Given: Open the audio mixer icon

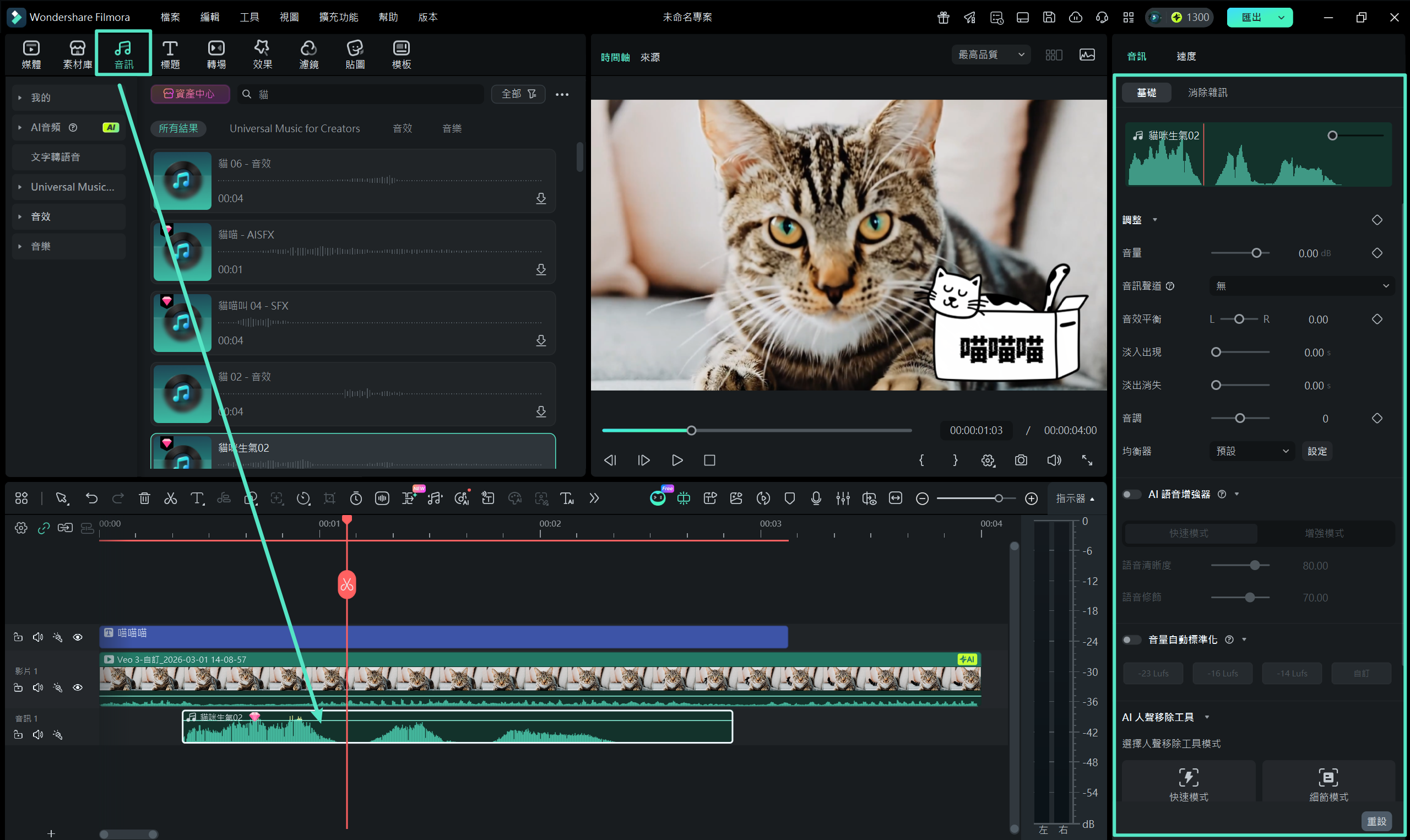Looking at the screenshot, I should (843, 498).
